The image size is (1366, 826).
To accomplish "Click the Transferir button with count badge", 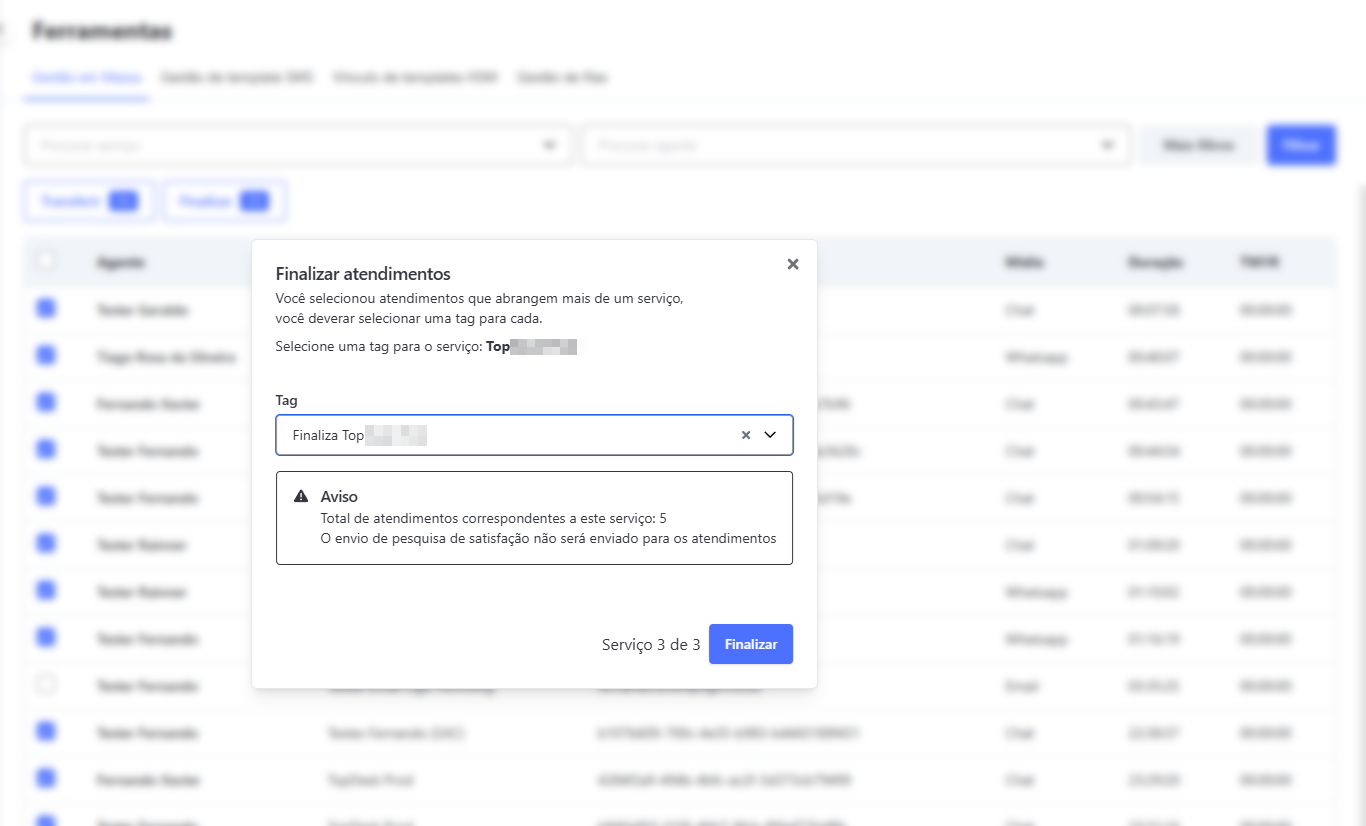I will (88, 201).
